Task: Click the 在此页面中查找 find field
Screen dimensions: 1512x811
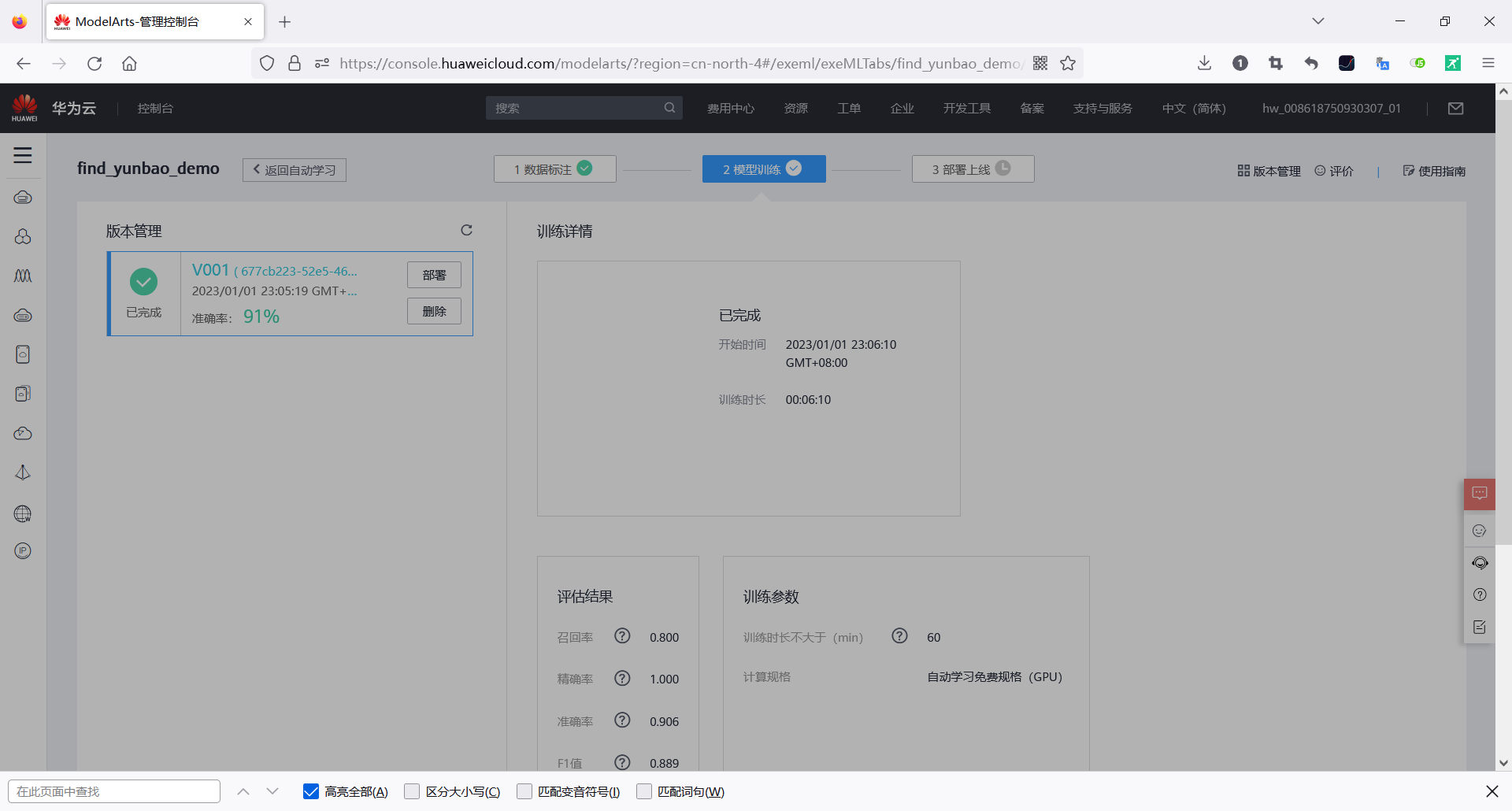Action: (114, 791)
